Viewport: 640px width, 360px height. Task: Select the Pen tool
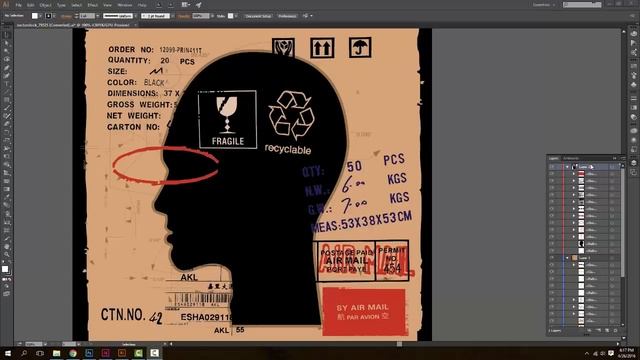[7, 67]
